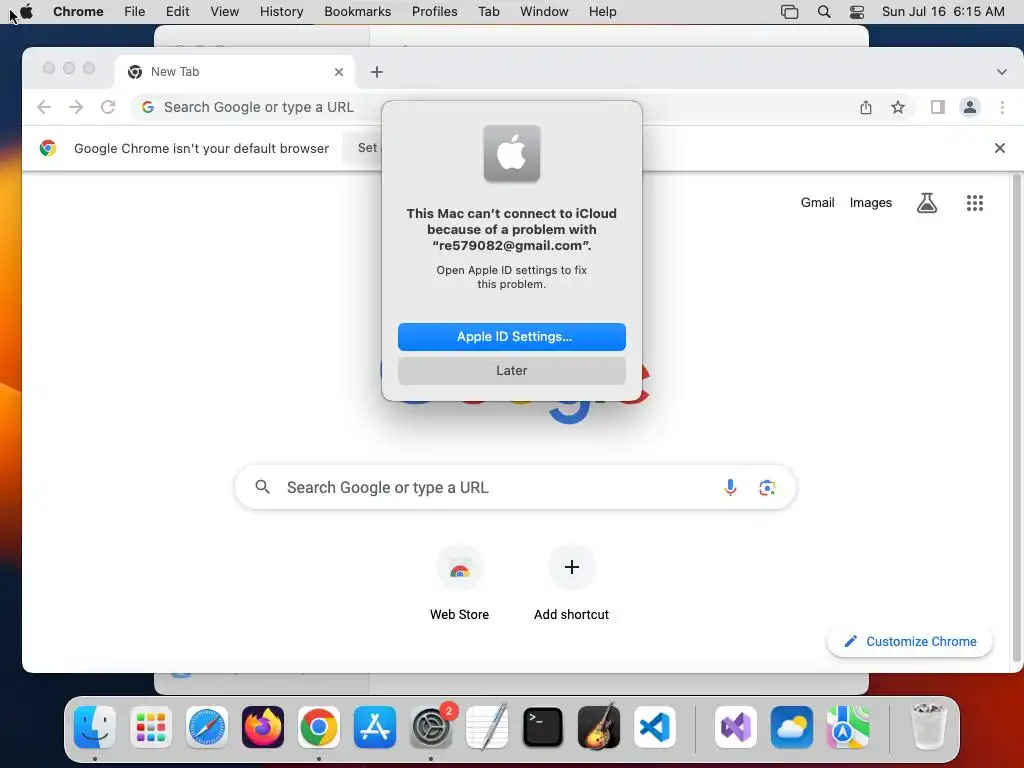Open GarageBand from the Dock
Image resolution: width=1024 pixels, height=768 pixels.
(599, 727)
